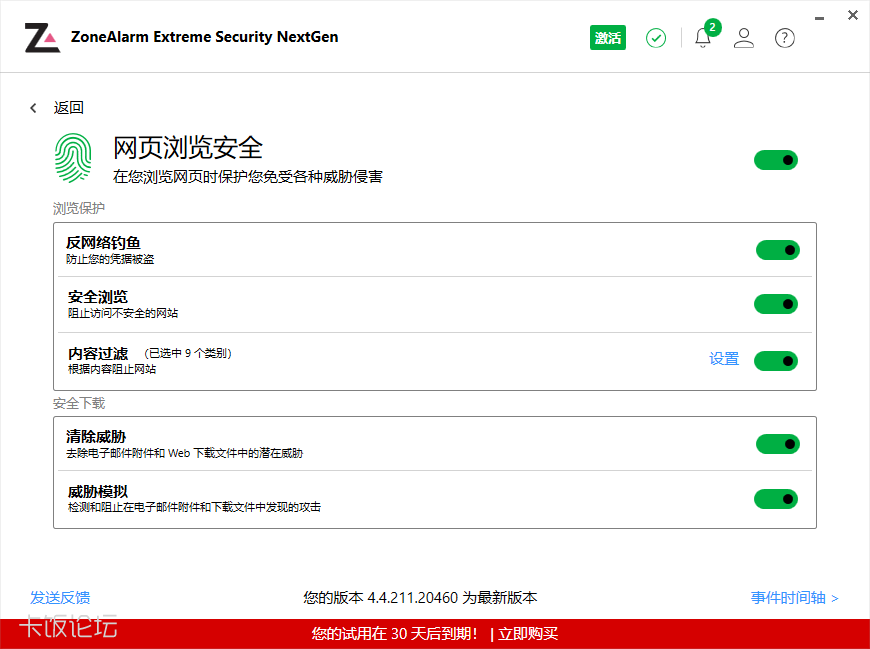Expand the 事件时间轴 link
This screenshot has width=870, height=649.
pyautogui.click(x=794, y=598)
